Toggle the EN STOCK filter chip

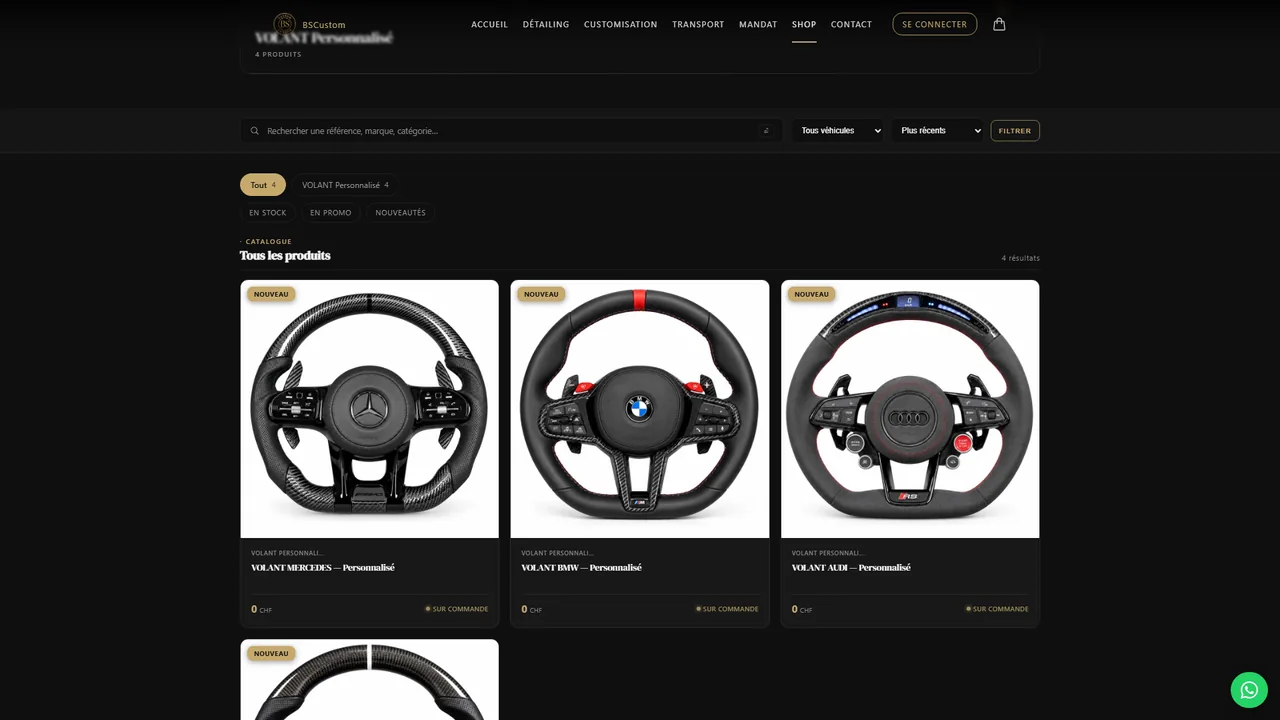point(268,212)
